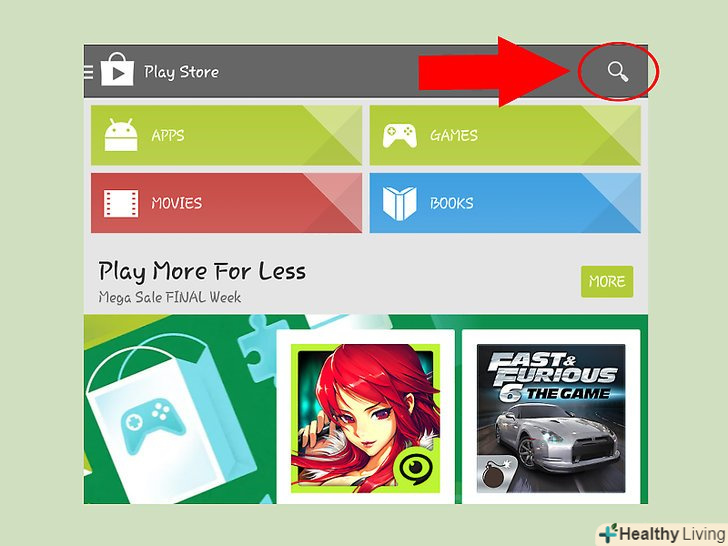Tap the Play Store shopping bag logo
Screen dimensions: 728x546
click(117, 69)
